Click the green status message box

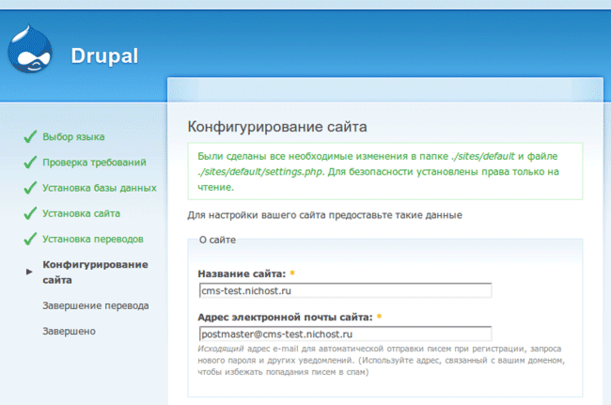pyautogui.click(x=385, y=171)
